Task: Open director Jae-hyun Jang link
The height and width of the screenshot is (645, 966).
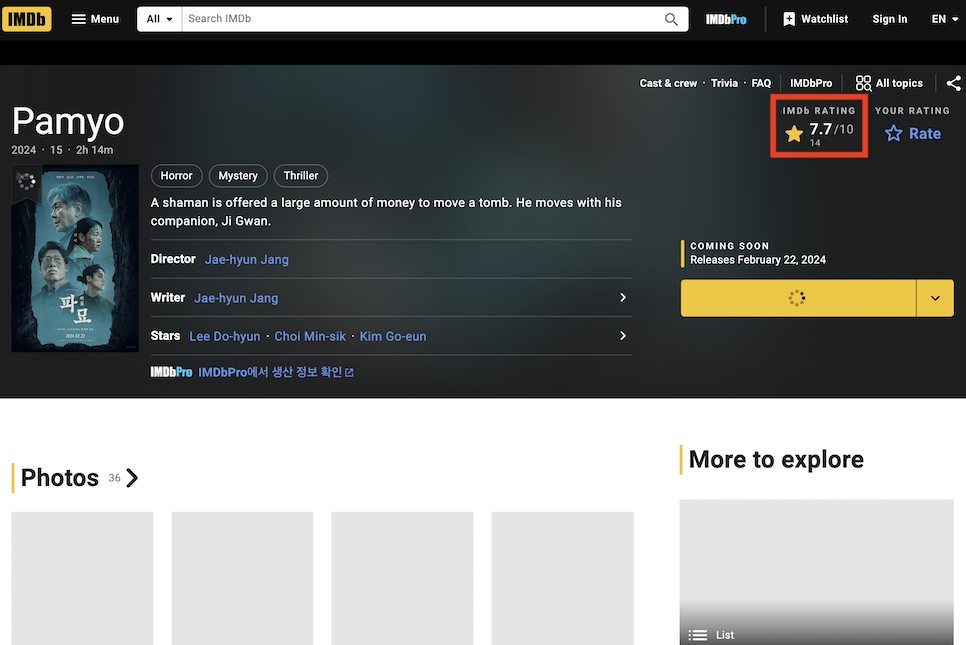Action: (246, 259)
